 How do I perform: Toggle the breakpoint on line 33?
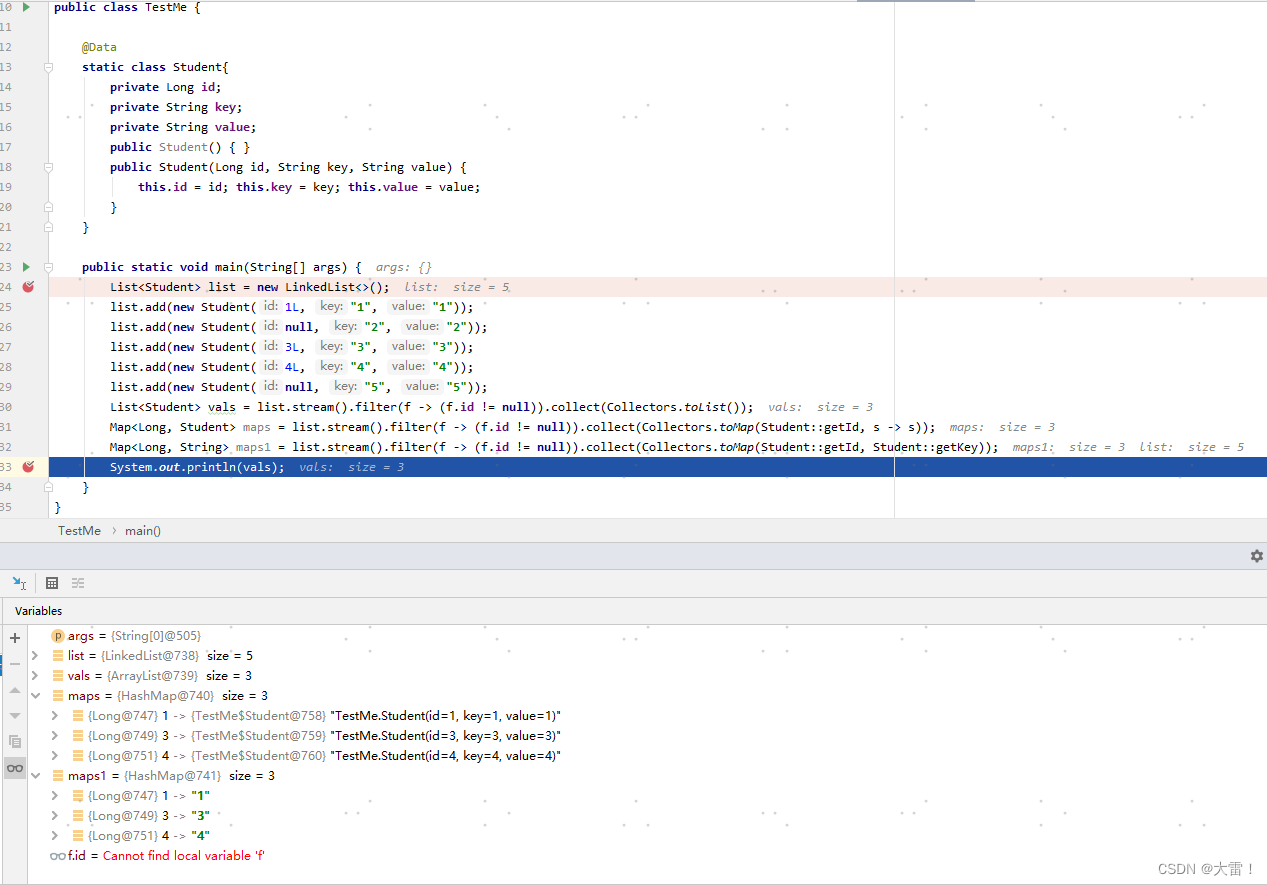tap(28, 466)
